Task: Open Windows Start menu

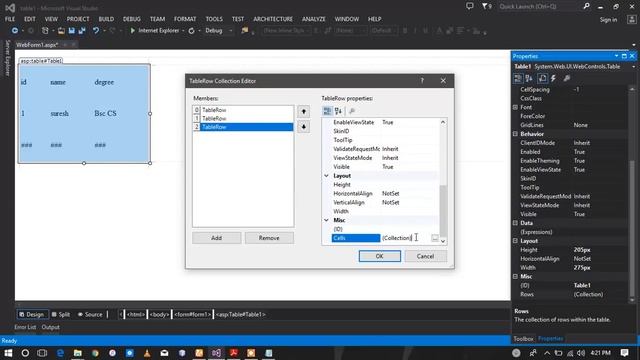Action: tap(8, 353)
